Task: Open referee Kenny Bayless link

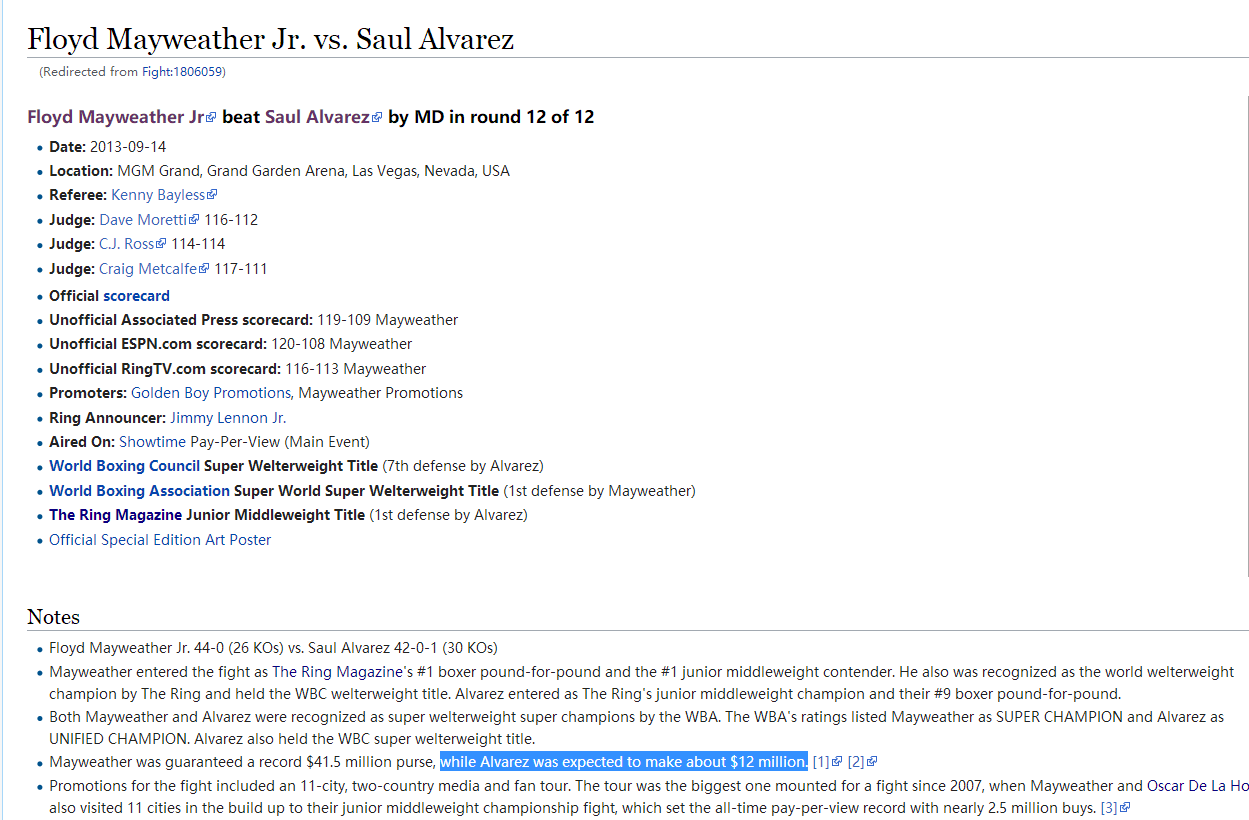Action: [158, 195]
